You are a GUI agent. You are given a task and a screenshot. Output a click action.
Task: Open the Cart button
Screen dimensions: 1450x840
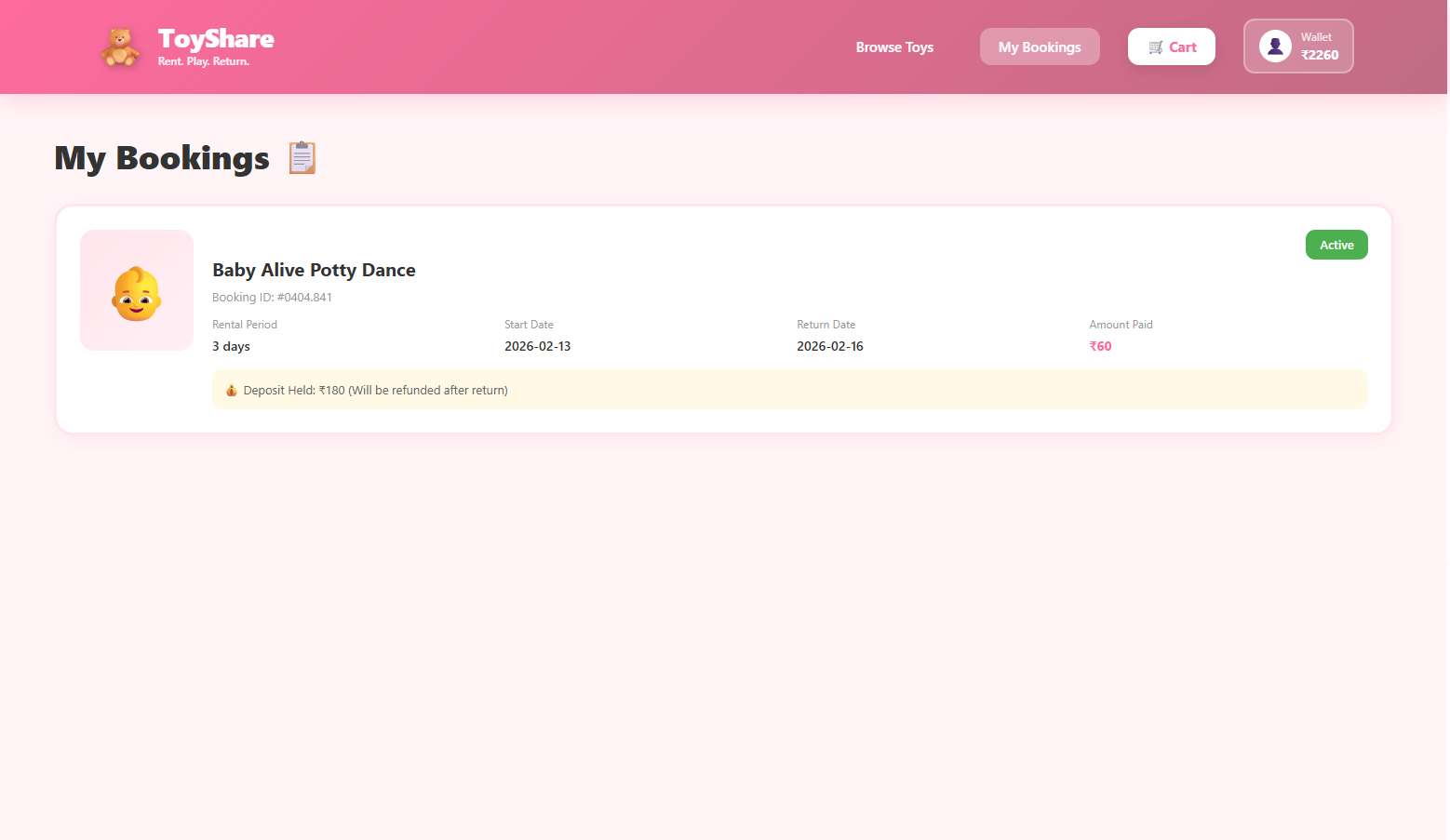coord(1172,47)
